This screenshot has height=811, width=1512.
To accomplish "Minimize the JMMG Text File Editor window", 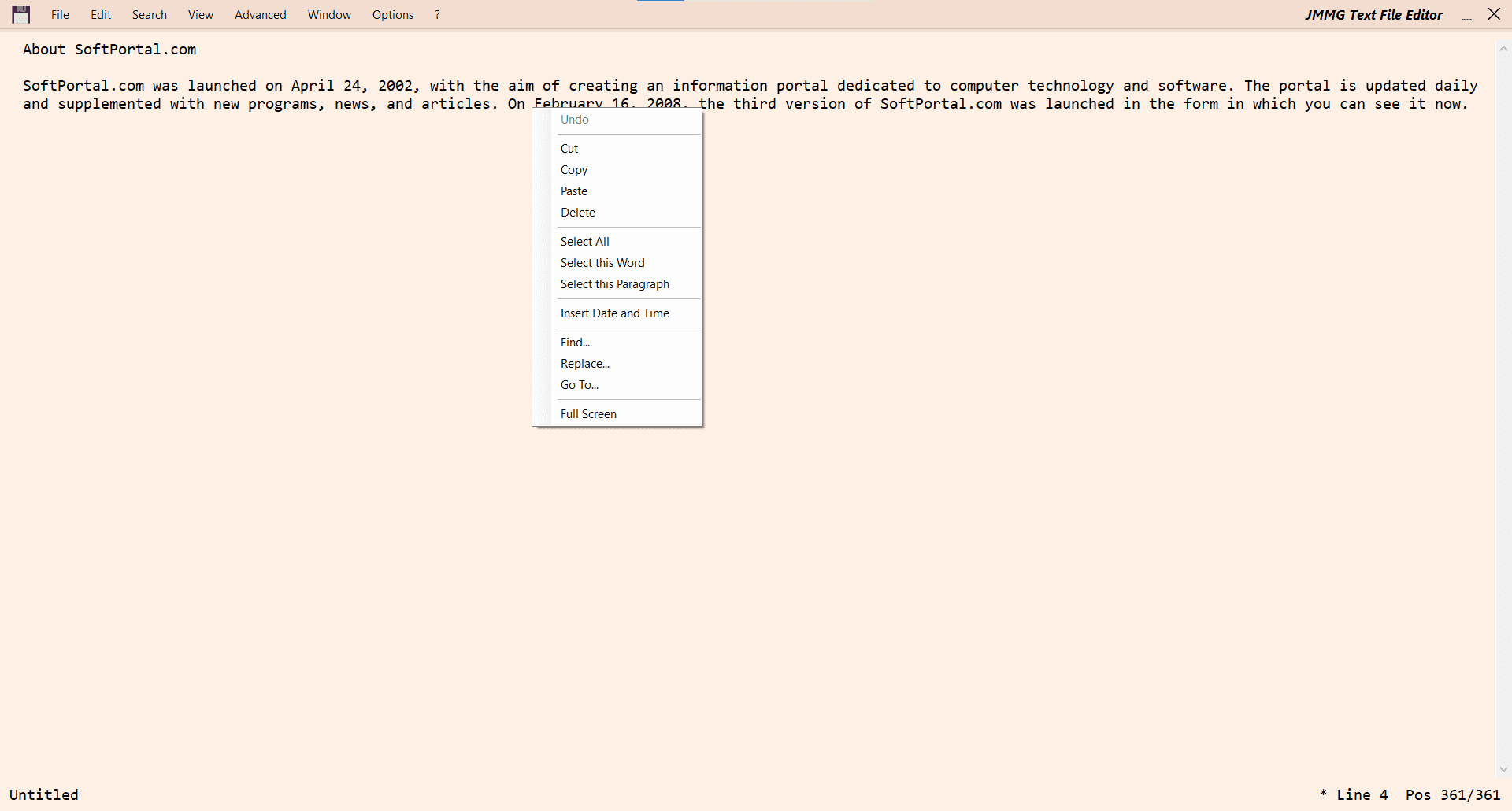I will (1466, 15).
